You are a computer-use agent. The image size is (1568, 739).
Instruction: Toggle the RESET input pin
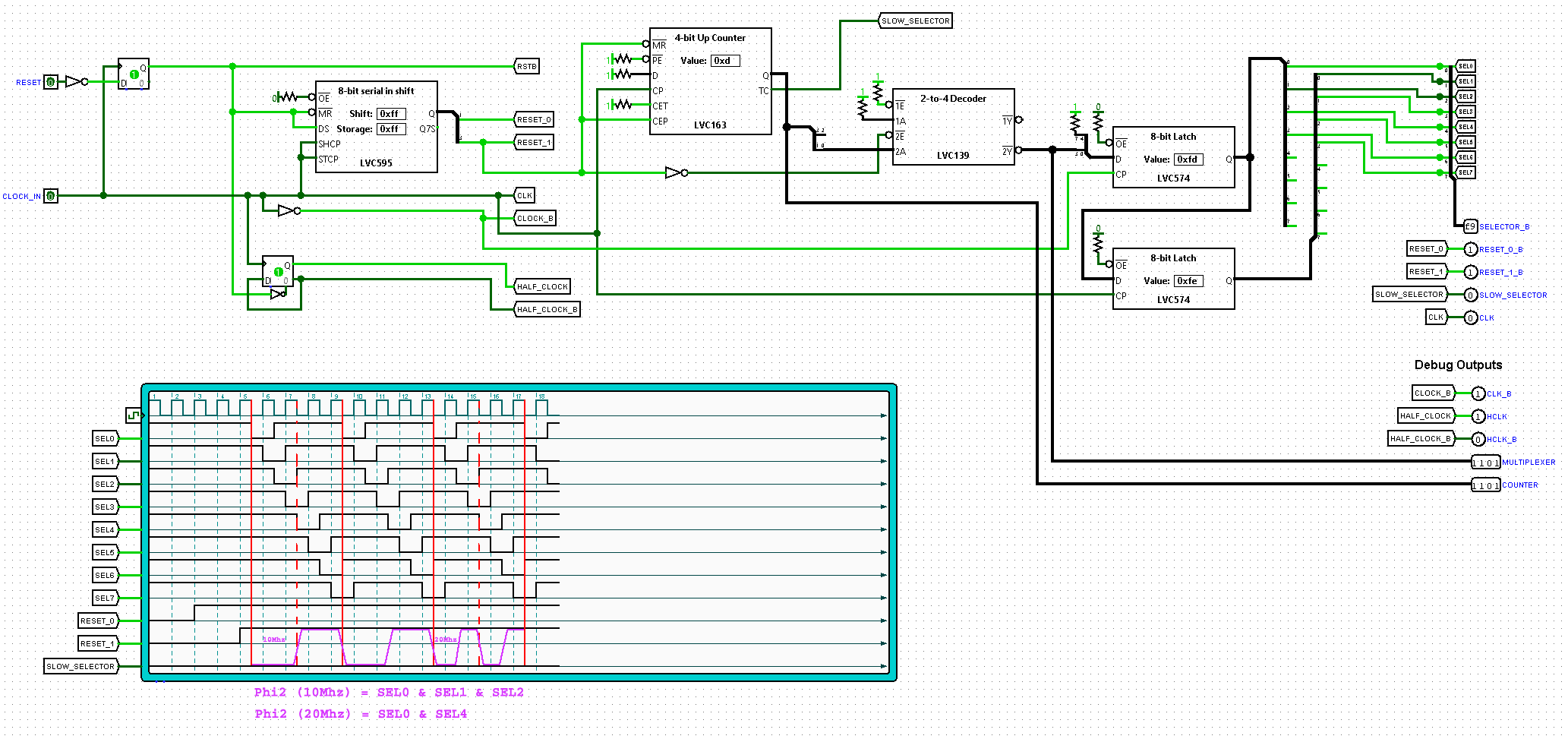tap(50, 82)
